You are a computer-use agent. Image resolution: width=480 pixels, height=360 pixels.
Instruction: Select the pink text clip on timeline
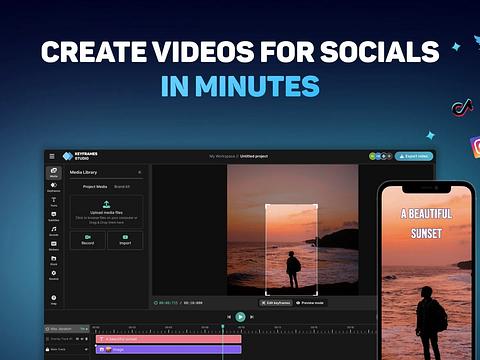(168, 339)
